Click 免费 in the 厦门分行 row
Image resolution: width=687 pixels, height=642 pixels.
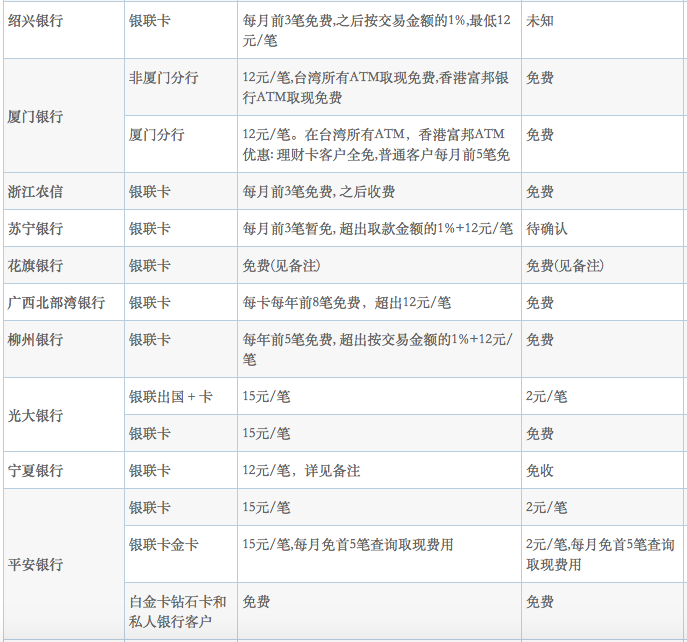(x=540, y=135)
